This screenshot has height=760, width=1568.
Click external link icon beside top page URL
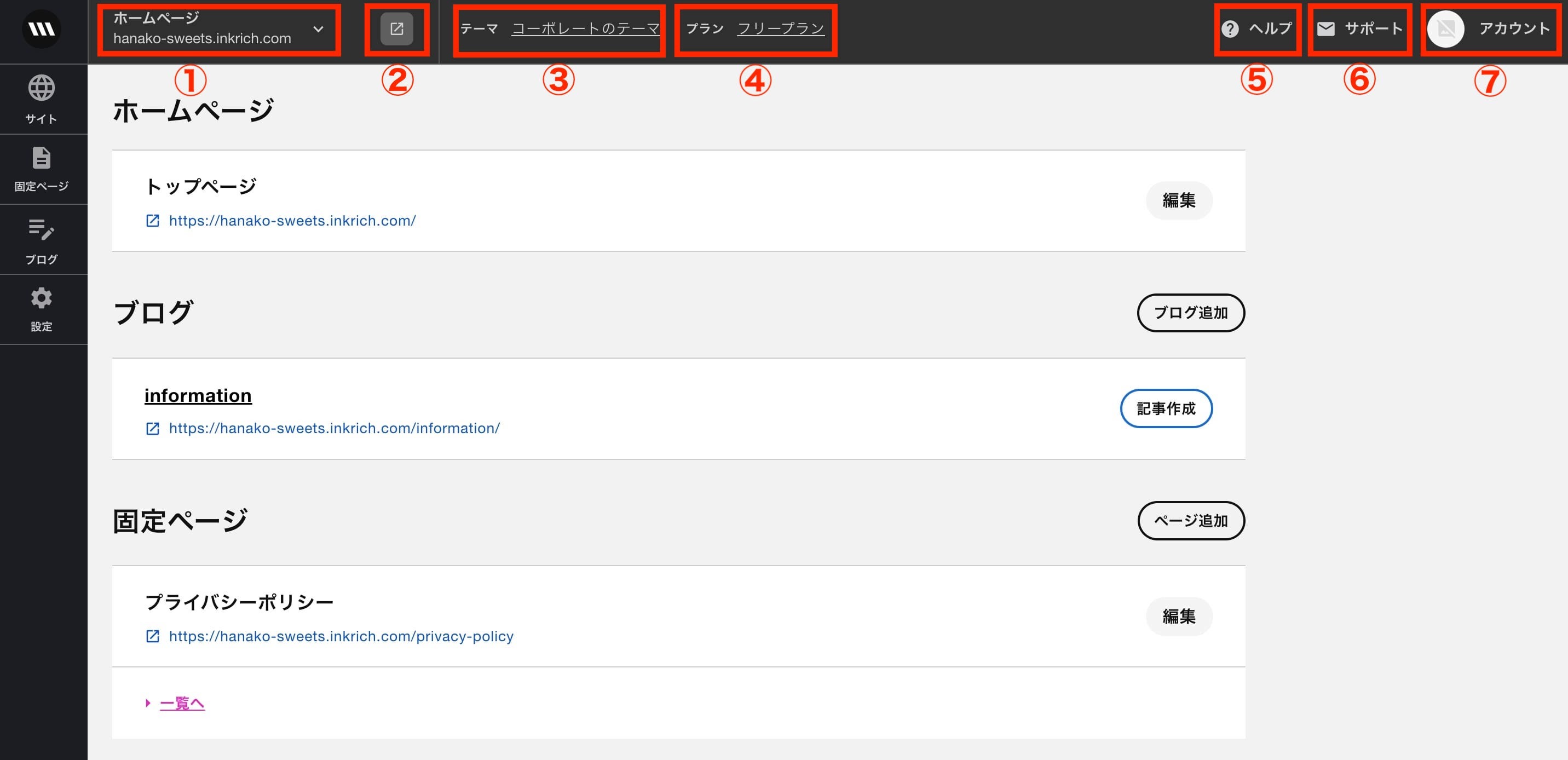pos(153,221)
